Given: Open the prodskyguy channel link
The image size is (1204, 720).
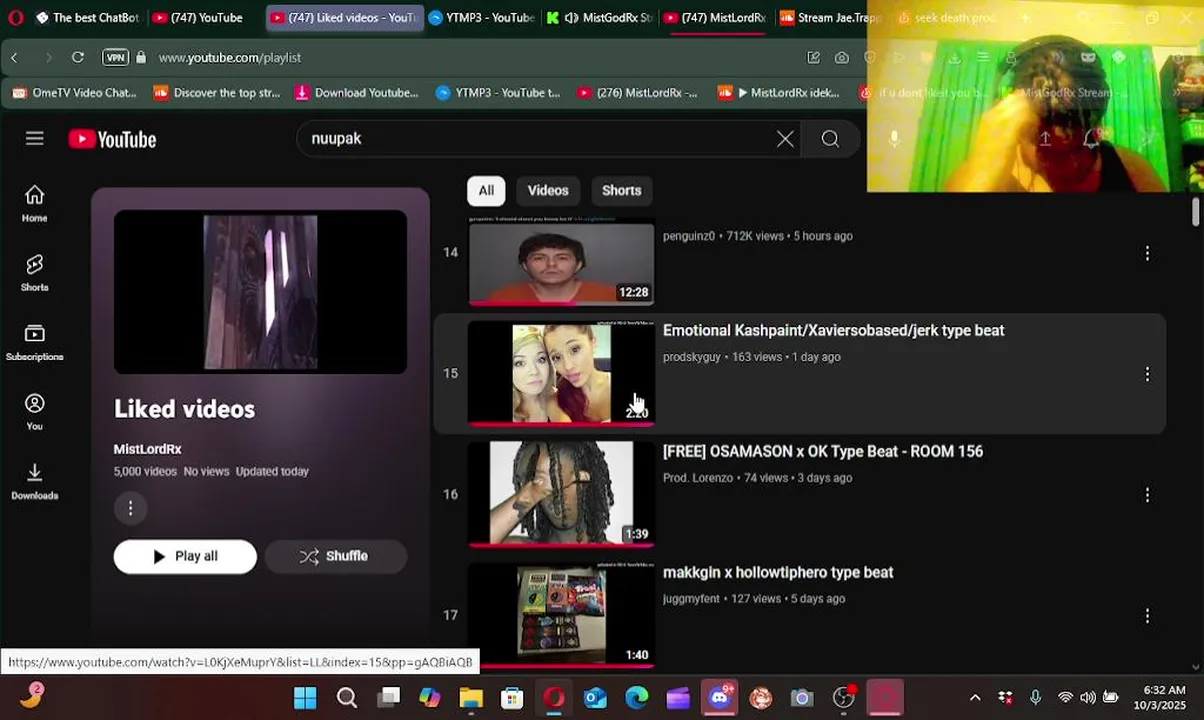Looking at the screenshot, I should click(x=691, y=357).
